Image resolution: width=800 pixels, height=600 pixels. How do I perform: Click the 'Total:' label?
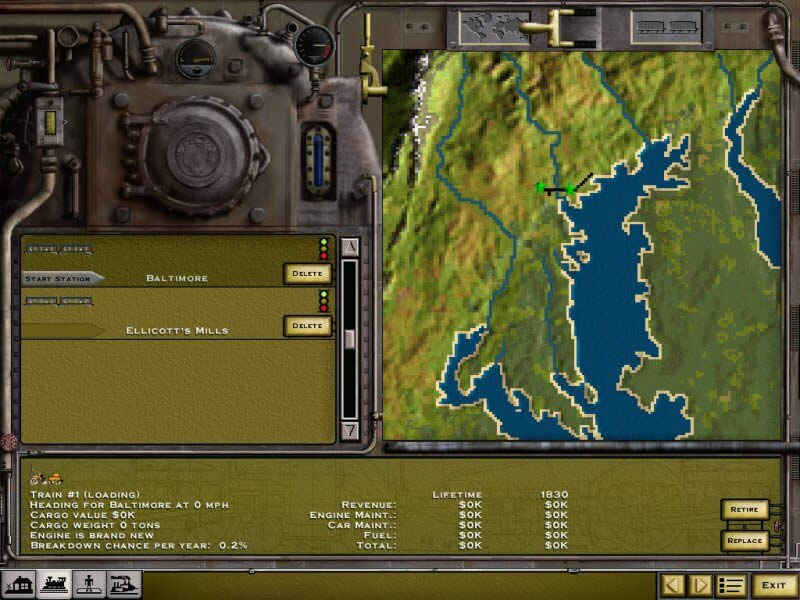(376, 545)
